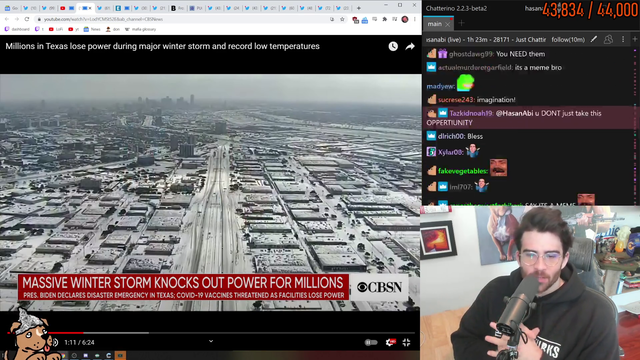Viewport: 640px width, 360px height.
Task: Click username actualmurderergarfield in chat
Action: coord(475,67)
